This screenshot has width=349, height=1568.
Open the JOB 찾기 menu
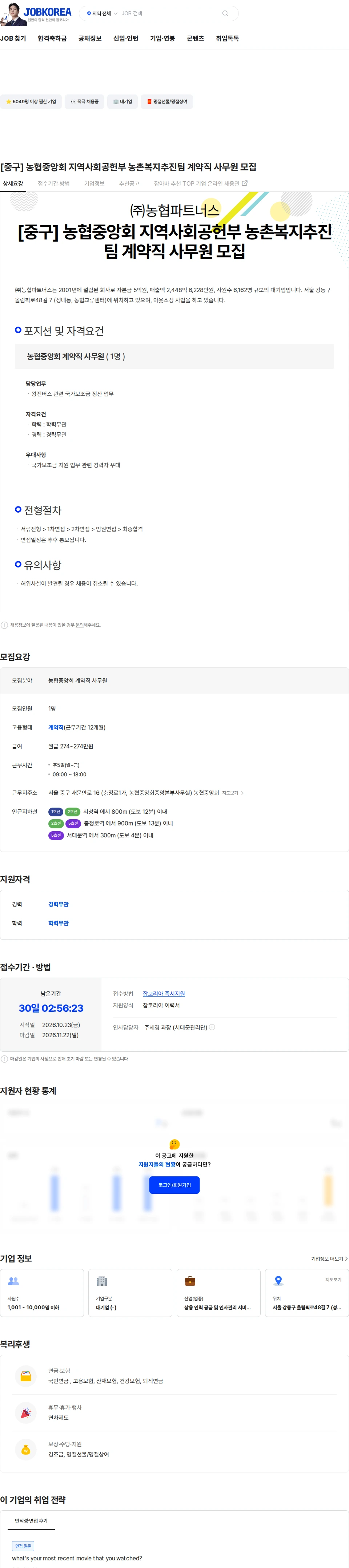point(13,39)
